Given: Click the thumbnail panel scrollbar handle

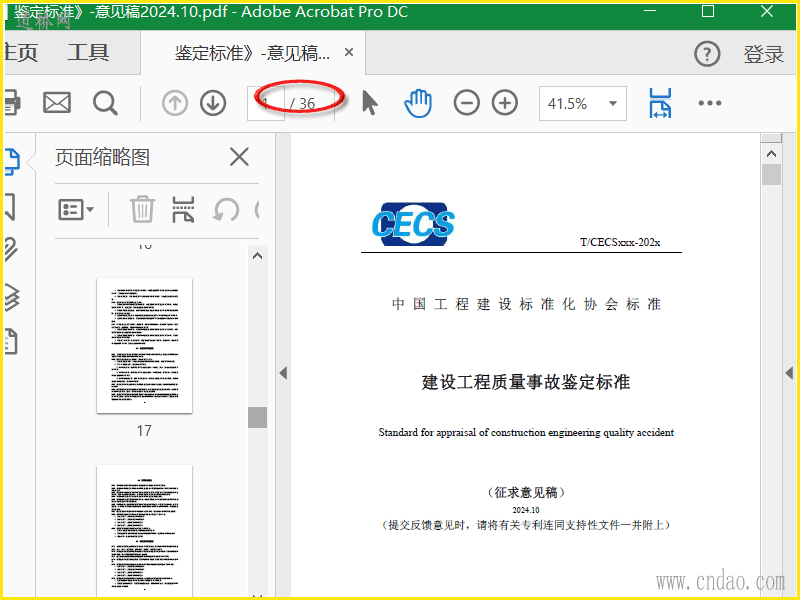Looking at the screenshot, I should (258, 417).
